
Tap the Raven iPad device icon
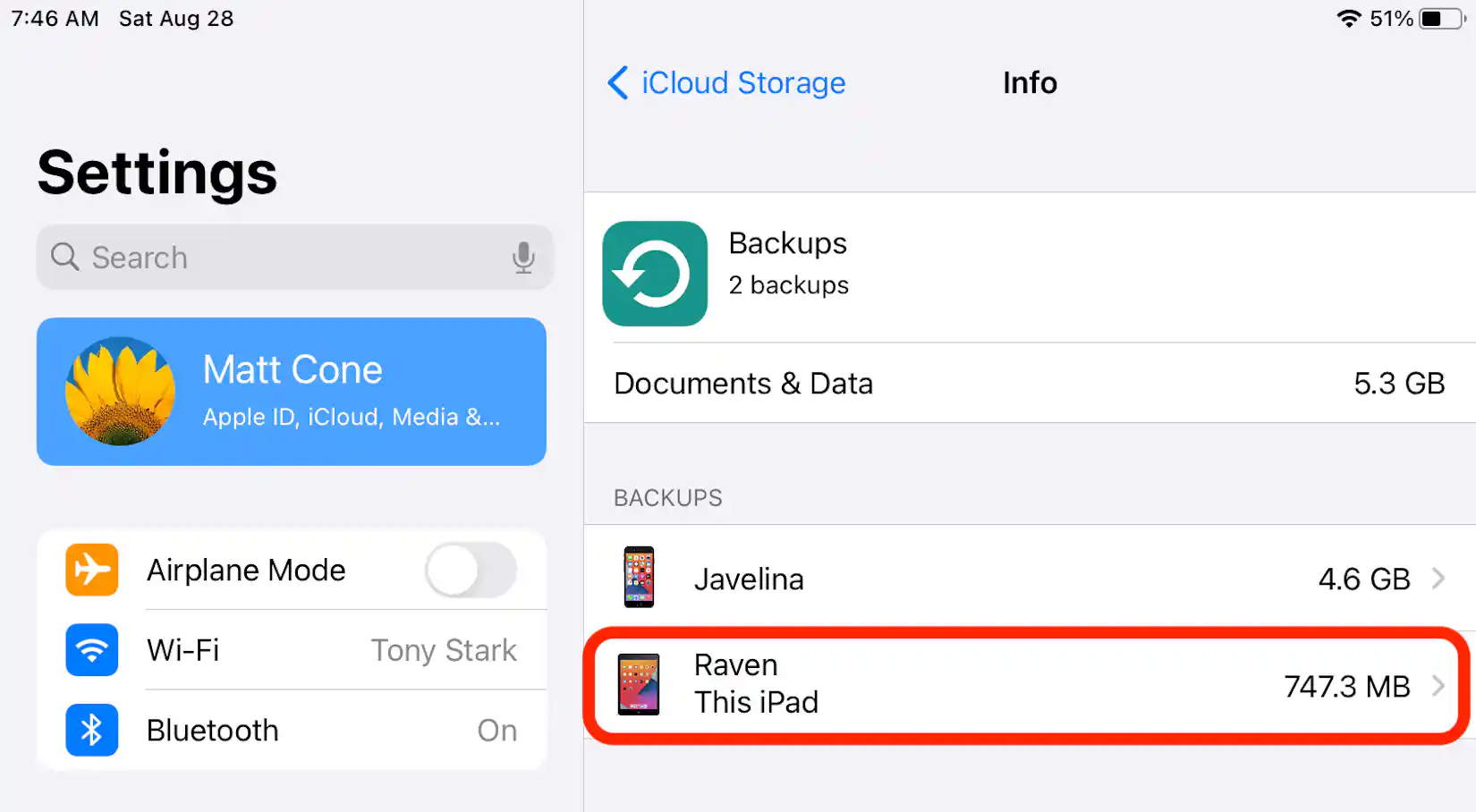coord(637,684)
